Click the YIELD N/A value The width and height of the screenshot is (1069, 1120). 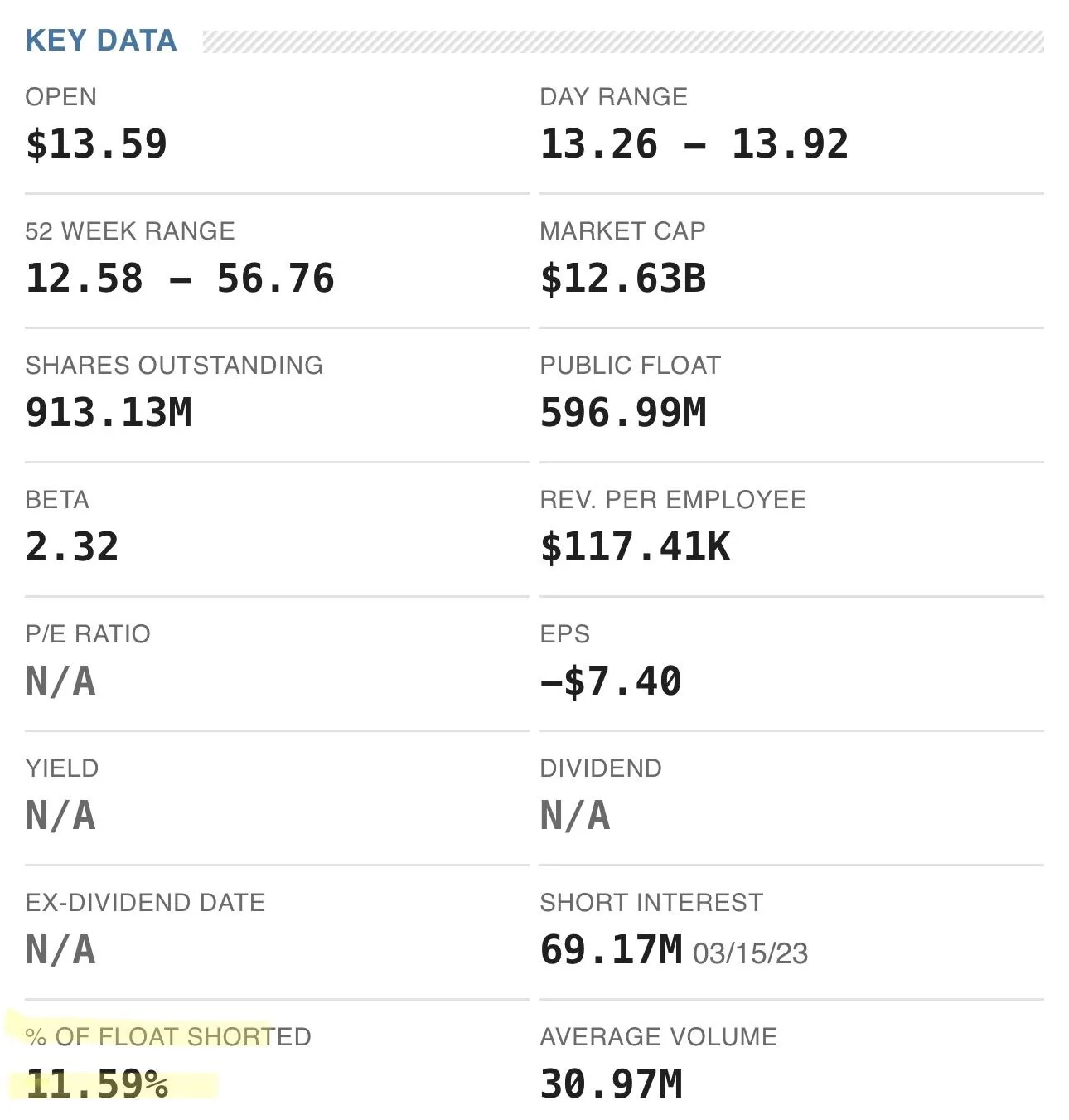pos(60,816)
